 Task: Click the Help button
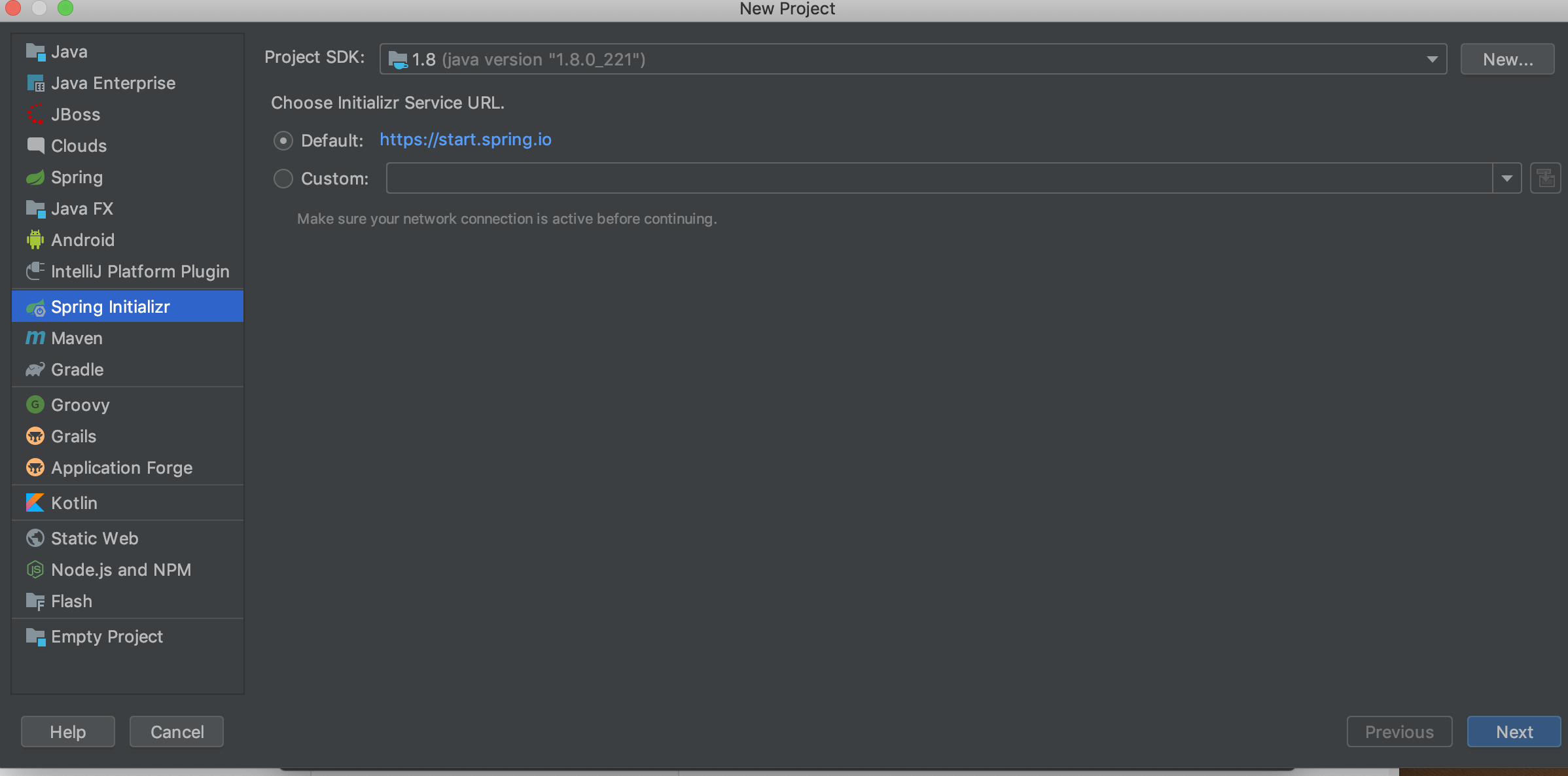(x=68, y=732)
